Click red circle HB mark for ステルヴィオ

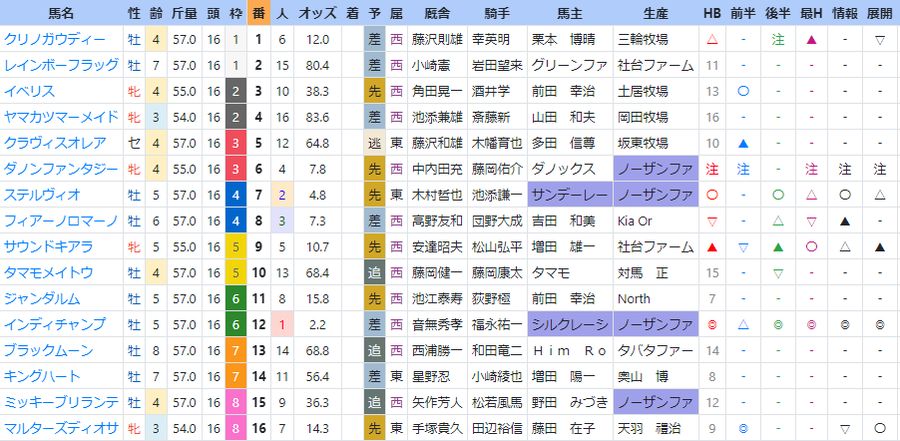712,195
